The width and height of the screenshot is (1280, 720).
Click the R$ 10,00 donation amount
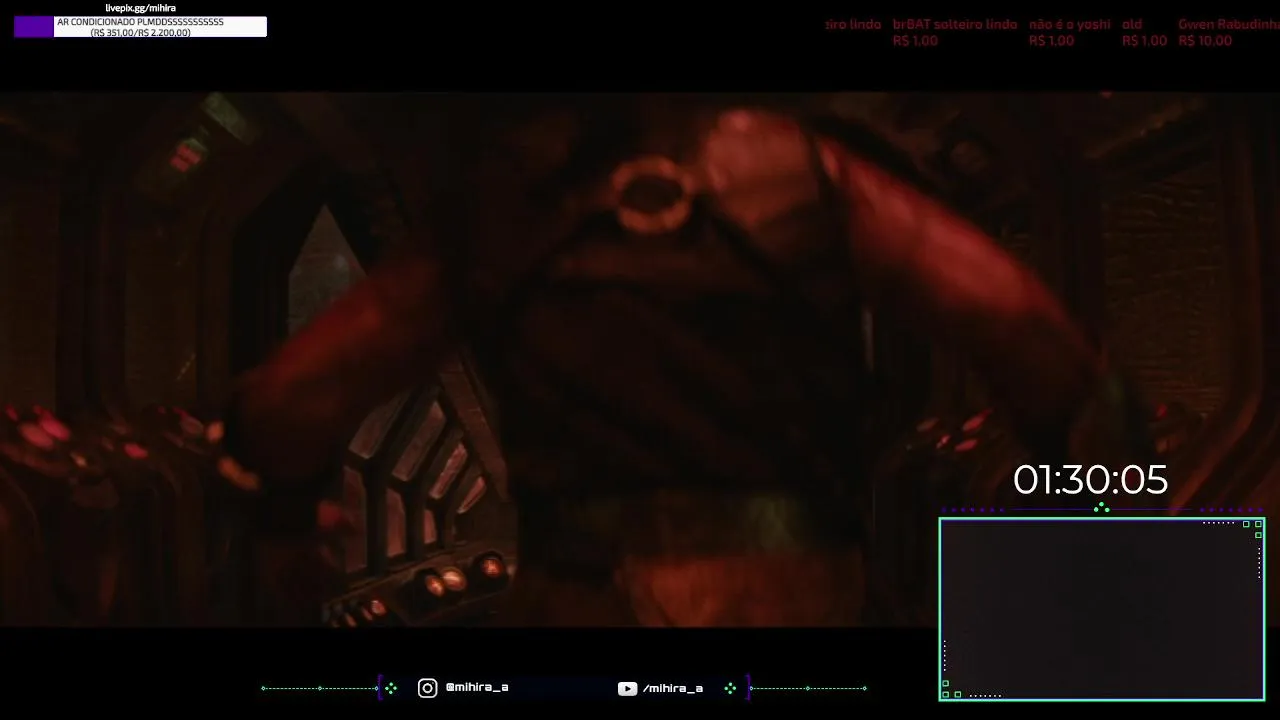click(1205, 41)
